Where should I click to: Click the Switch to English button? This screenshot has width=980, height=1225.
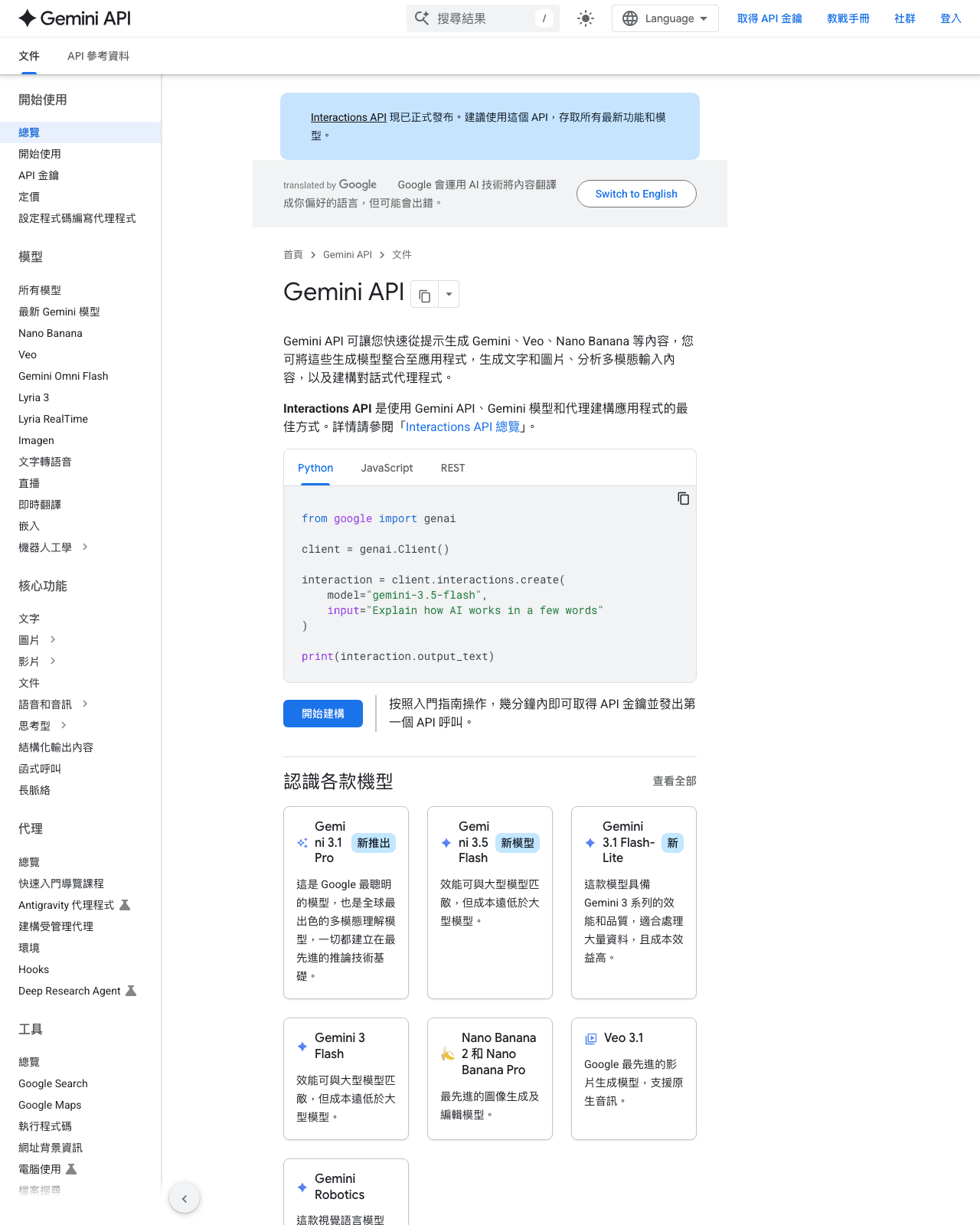(636, 194)
